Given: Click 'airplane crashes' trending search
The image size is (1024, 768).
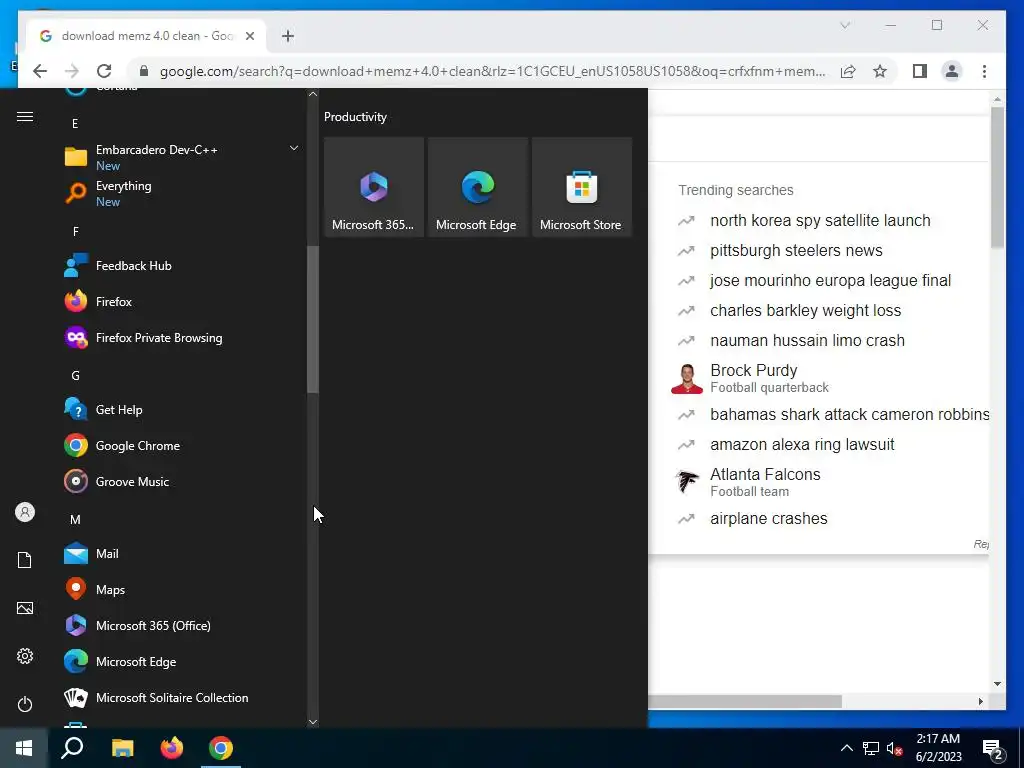Looking at the screenshot, I should (x=769, y=519).
